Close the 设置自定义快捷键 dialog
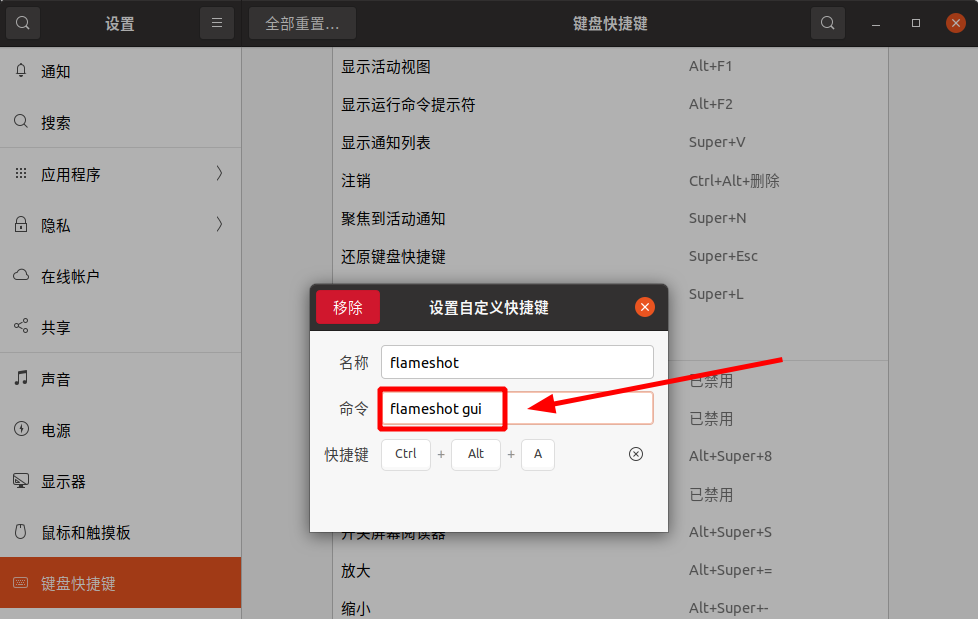 click(x=645, y=307)
